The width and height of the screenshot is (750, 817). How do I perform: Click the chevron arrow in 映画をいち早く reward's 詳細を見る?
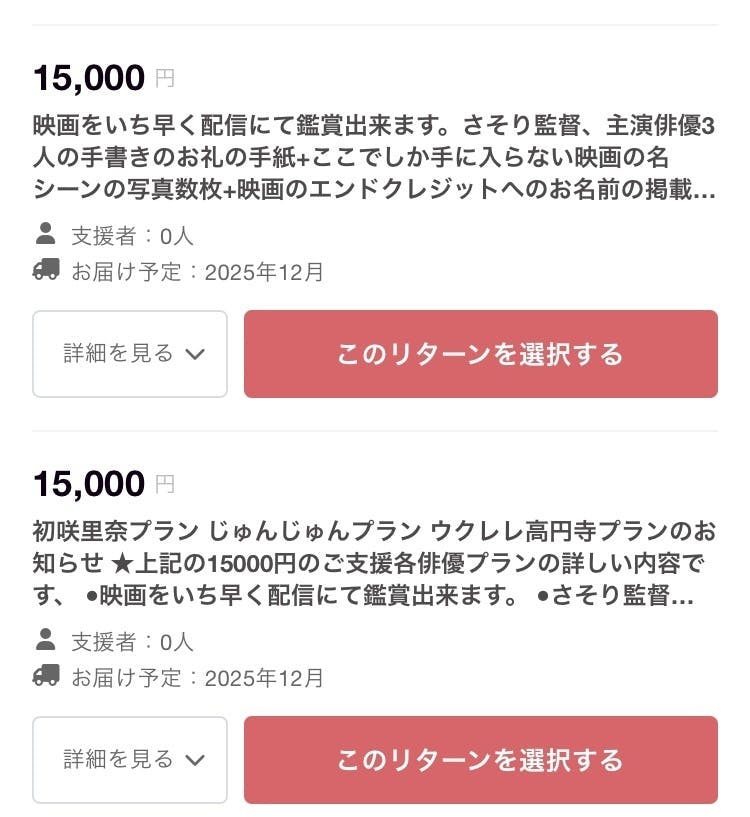195,354
